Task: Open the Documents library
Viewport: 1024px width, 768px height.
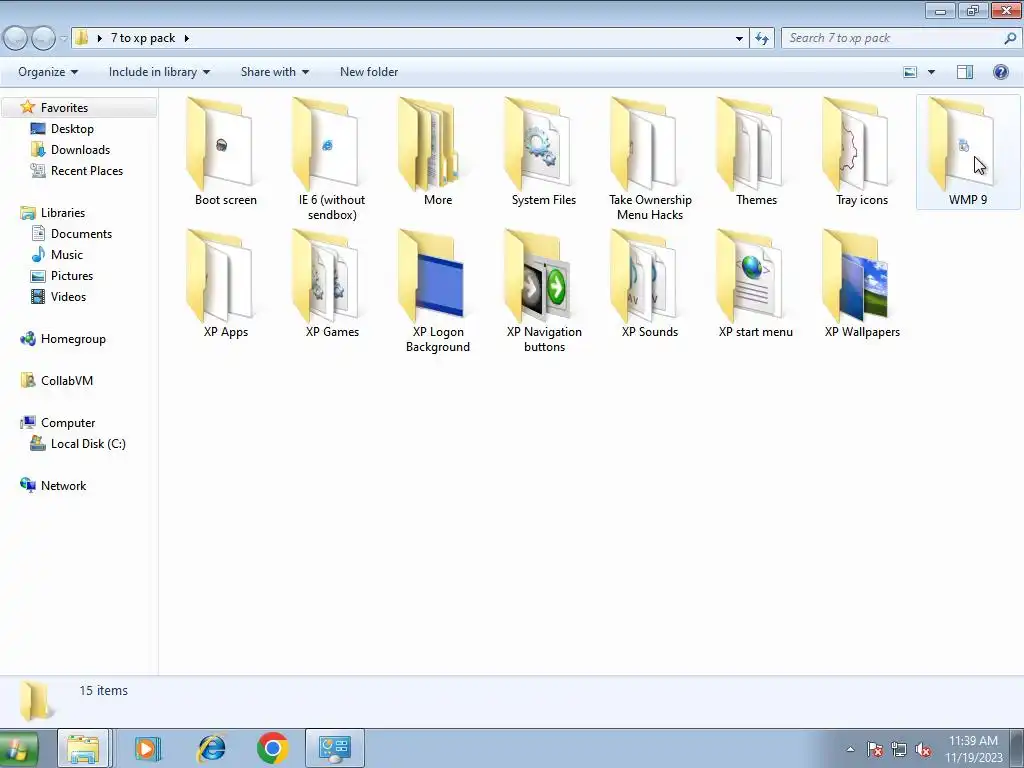Action: [x=81, y=234]
